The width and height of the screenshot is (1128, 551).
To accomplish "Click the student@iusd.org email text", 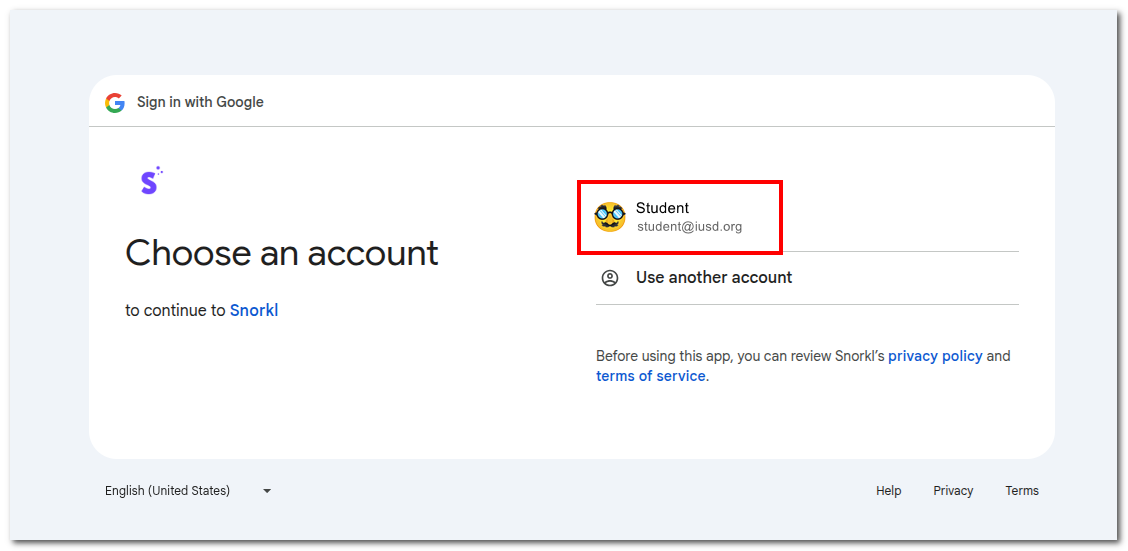I will tap(689, 227).
